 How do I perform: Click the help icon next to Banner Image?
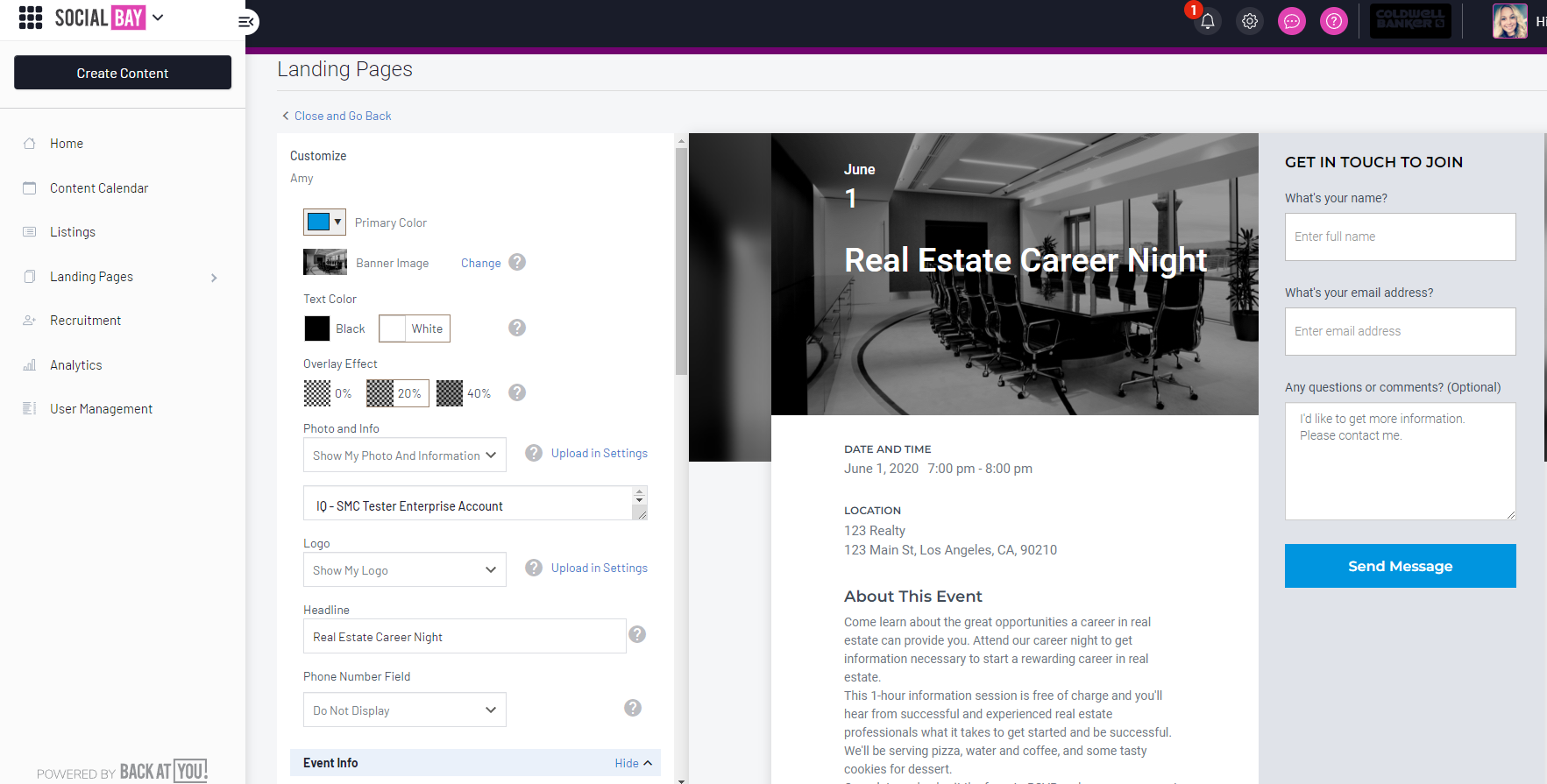tap(517, 262)
